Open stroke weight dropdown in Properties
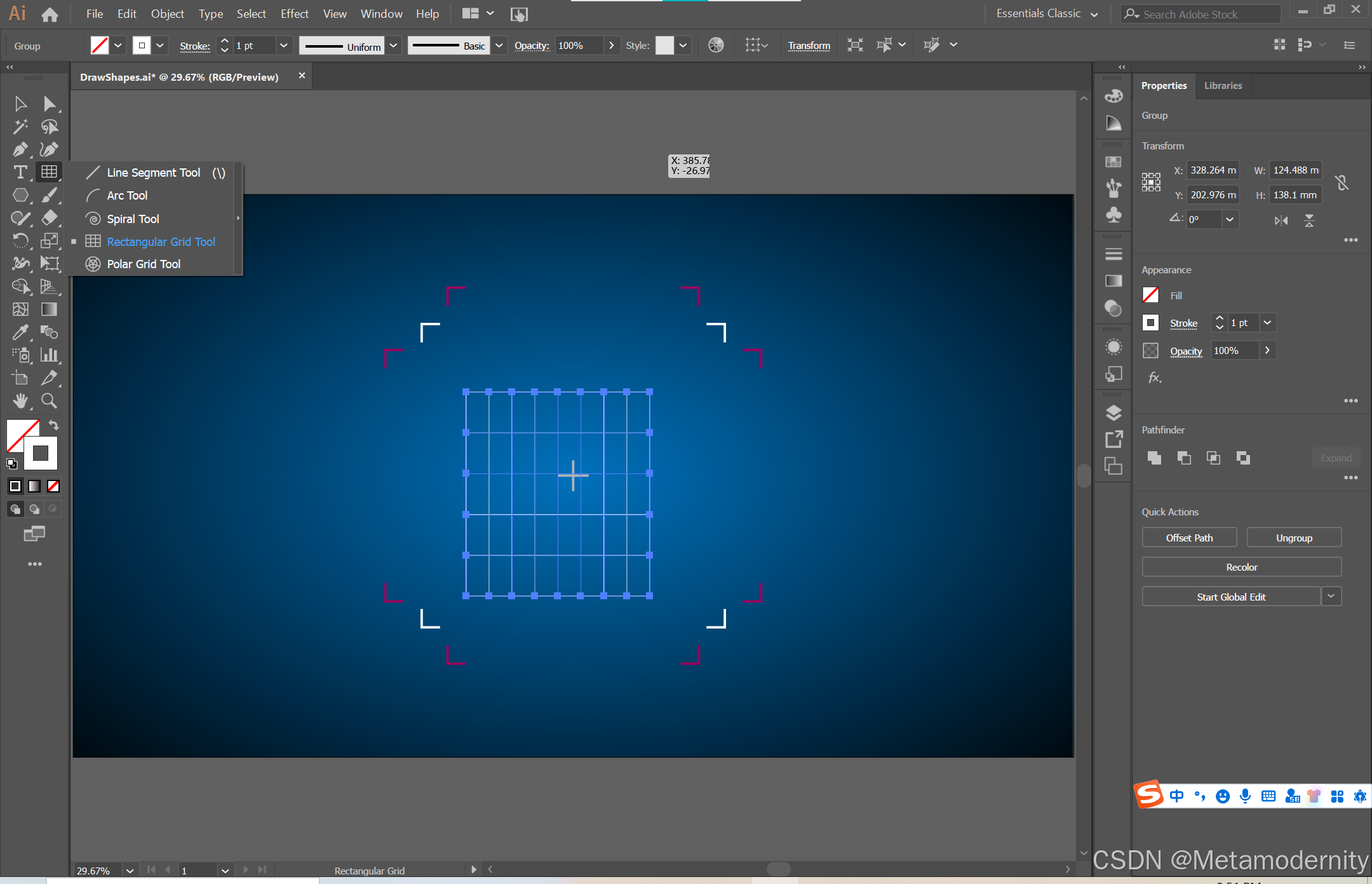Screen dimensions: 1372x884 click(x=1267, y=323)
